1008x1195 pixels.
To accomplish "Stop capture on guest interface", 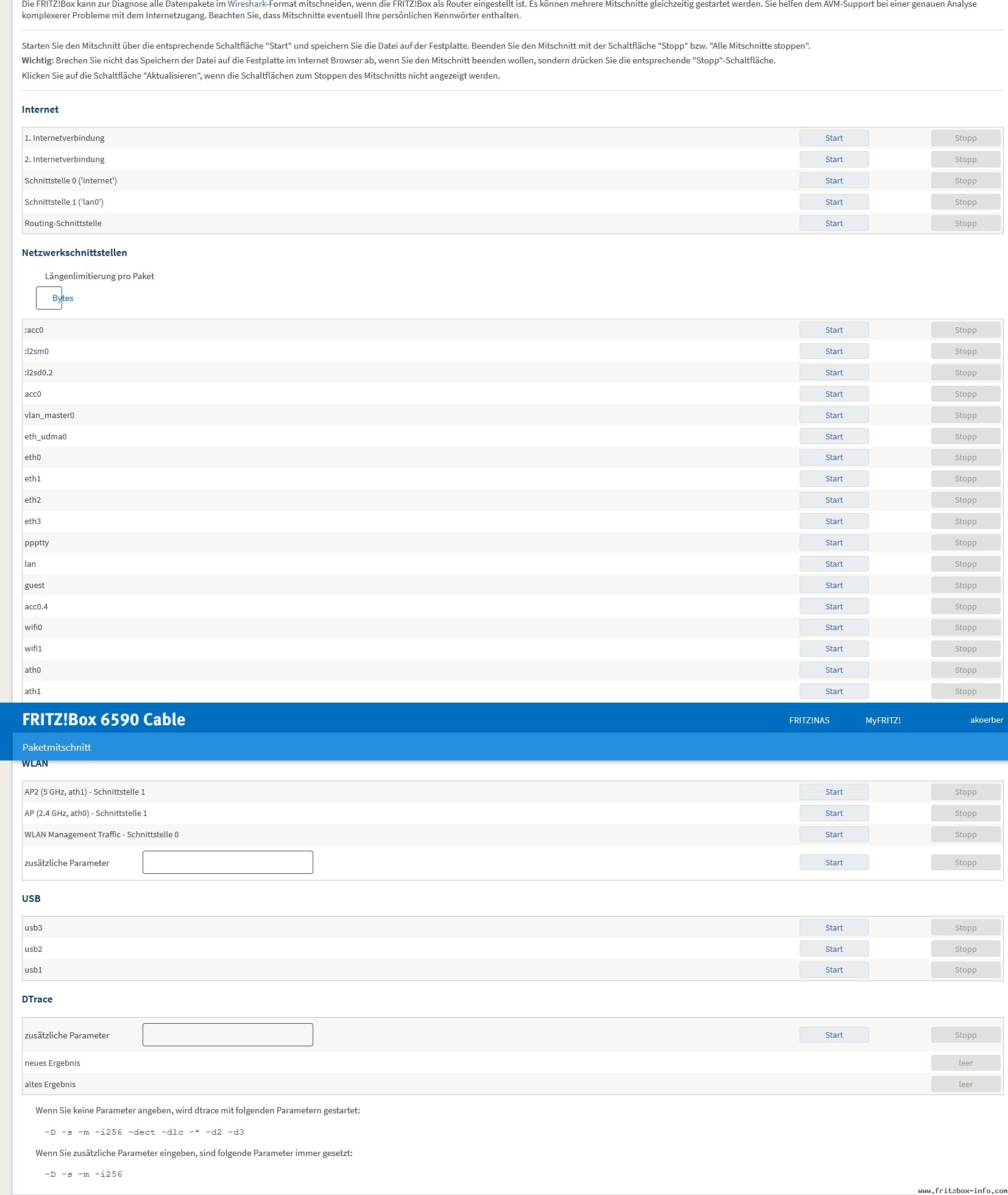I will (965, 586).
